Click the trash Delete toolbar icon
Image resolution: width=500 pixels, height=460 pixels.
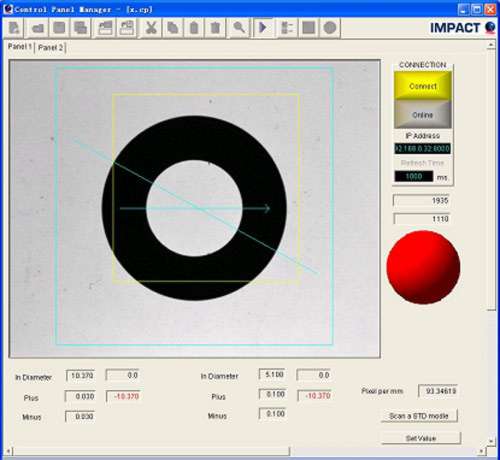pos(215,28)
